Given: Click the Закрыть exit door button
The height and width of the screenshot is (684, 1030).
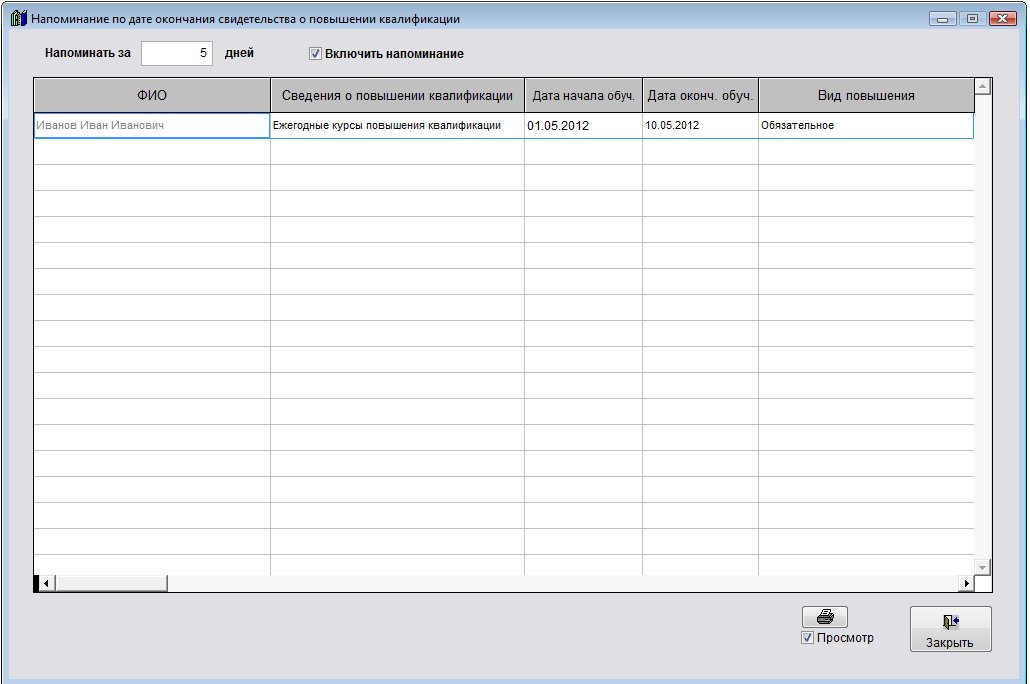Looking at the screenshot, I should point(950,630).
